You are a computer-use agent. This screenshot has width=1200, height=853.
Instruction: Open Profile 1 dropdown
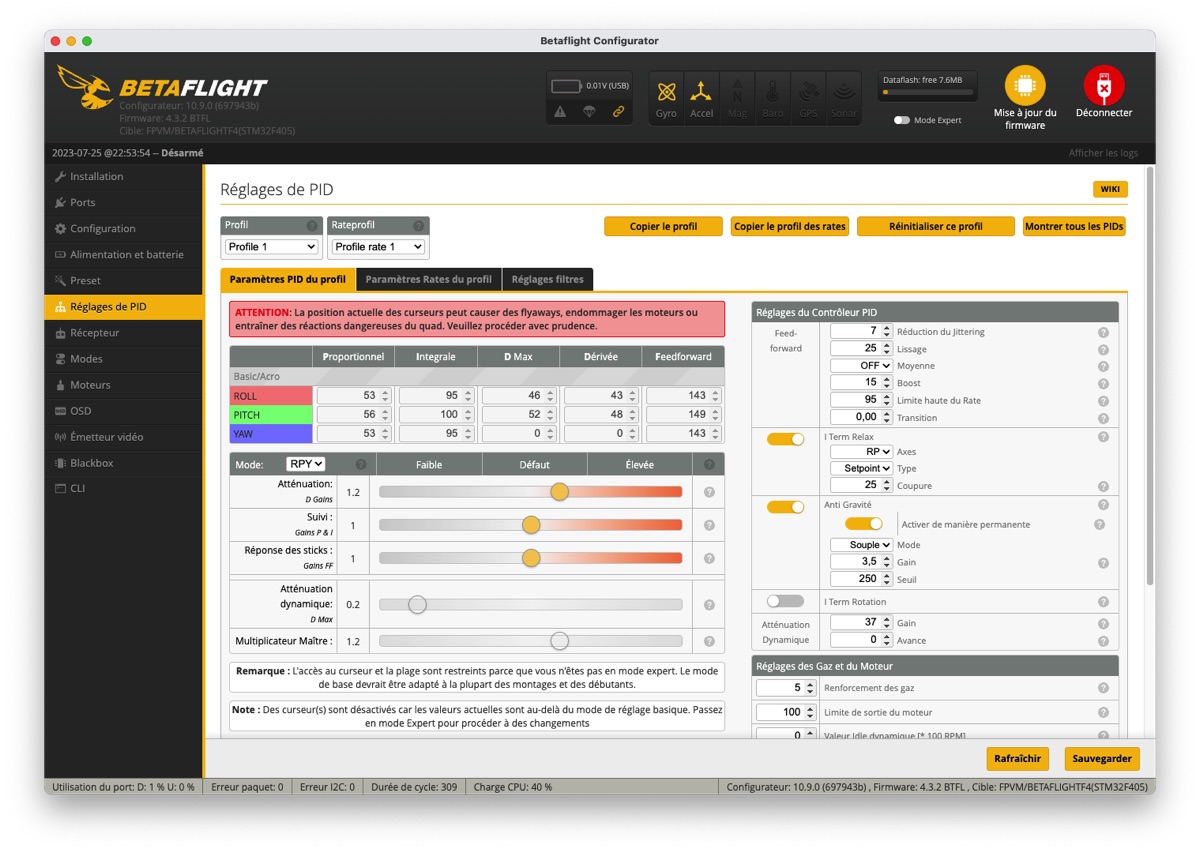(271, 247)
